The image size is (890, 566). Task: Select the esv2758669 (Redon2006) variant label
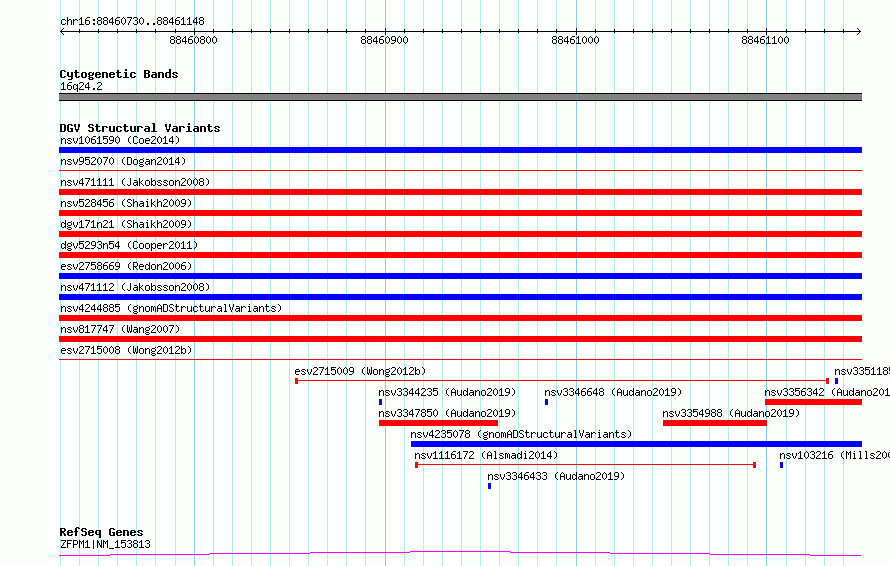pyautogui.click(x=126, y=266)
